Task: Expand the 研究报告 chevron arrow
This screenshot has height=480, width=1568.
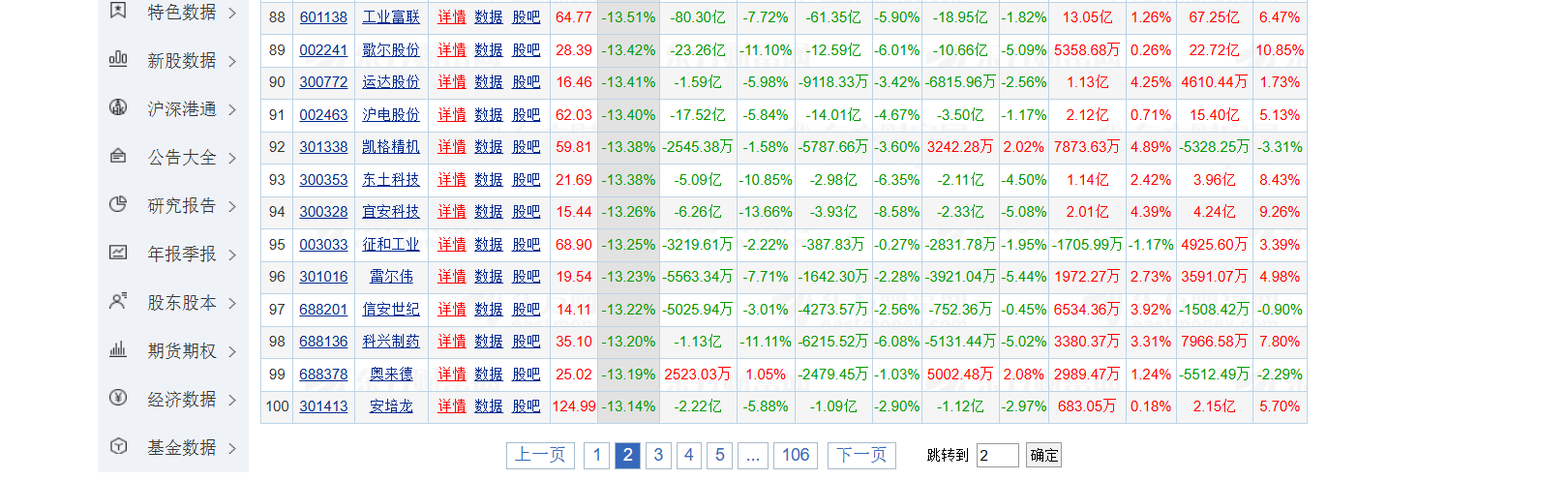Action: pos(232,206)
